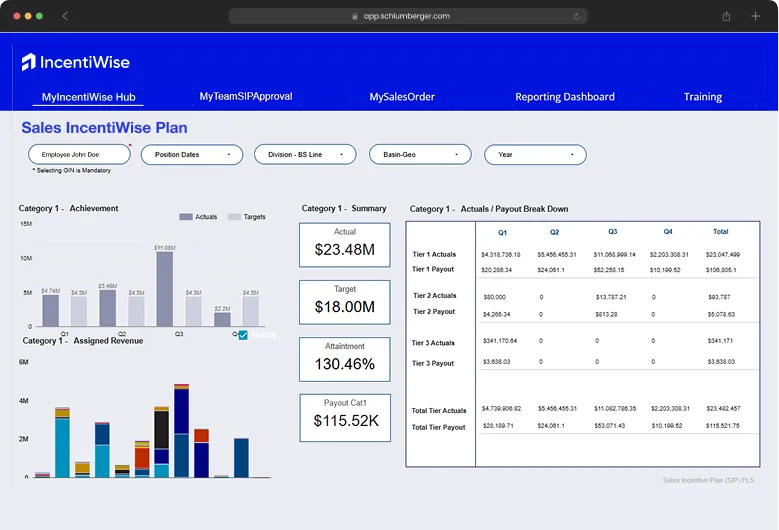
Task: Select the Tier 3 Actuals row label
Action: [x=433, y=343]
